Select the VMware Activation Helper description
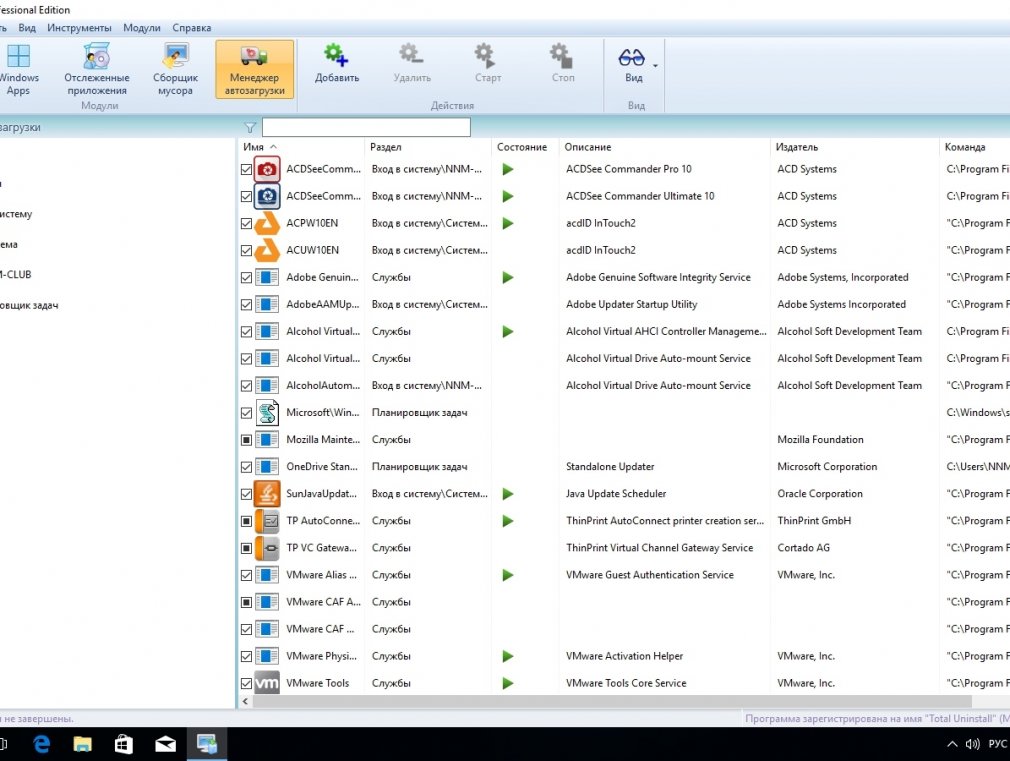The width and height of the screenshot is (1010, 761). pos(624,656)
